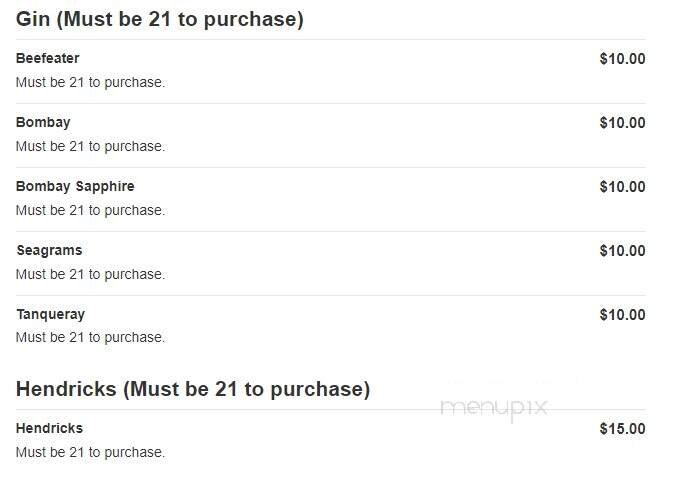Click the price listed for Seagrams
Screen dimensions: 673x490
coord(622,251)
